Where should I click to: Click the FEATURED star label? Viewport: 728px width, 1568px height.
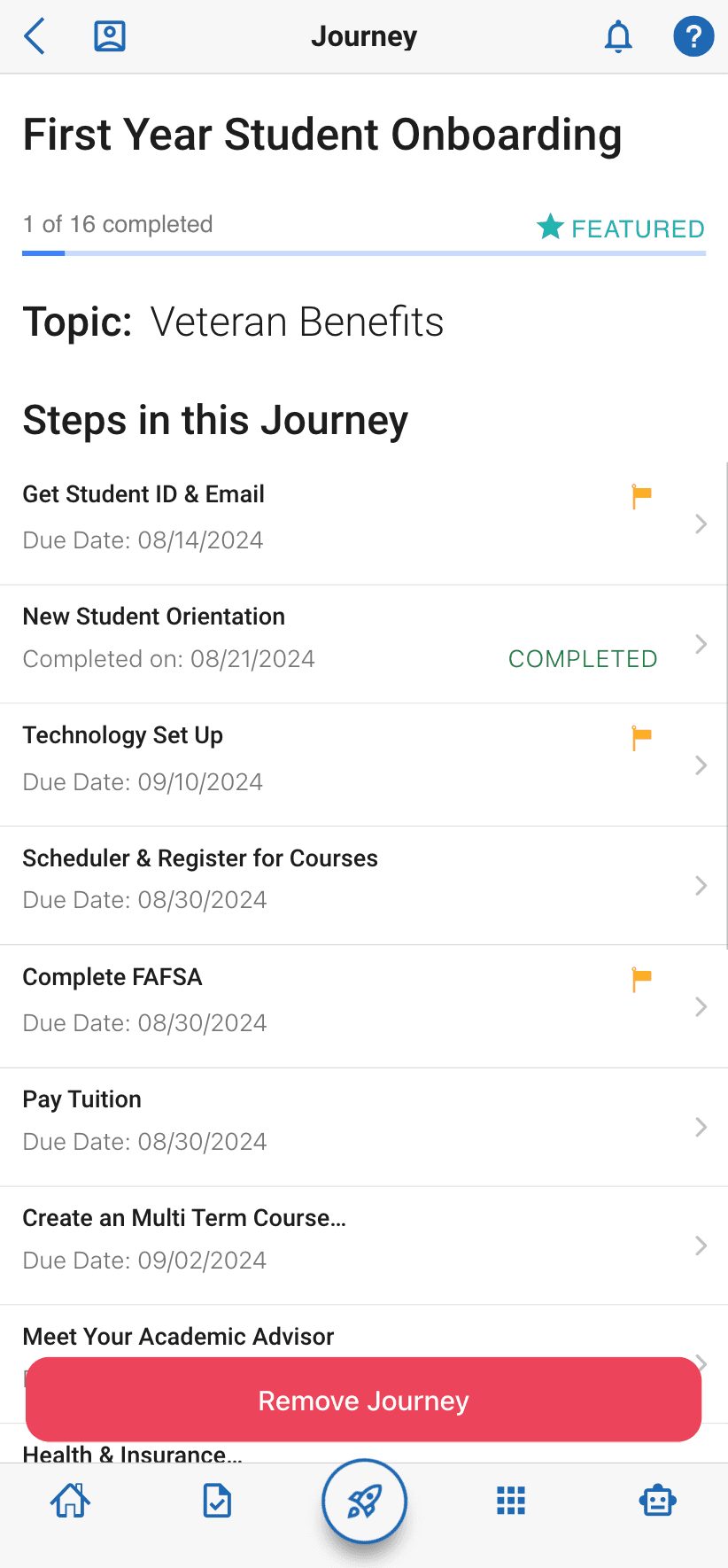620,229
